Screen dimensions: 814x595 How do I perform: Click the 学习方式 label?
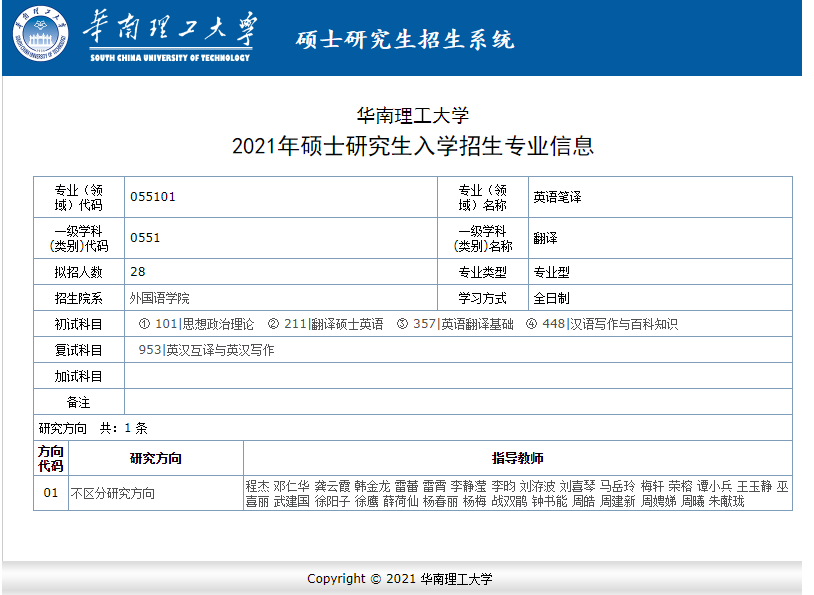coord(482,298)
